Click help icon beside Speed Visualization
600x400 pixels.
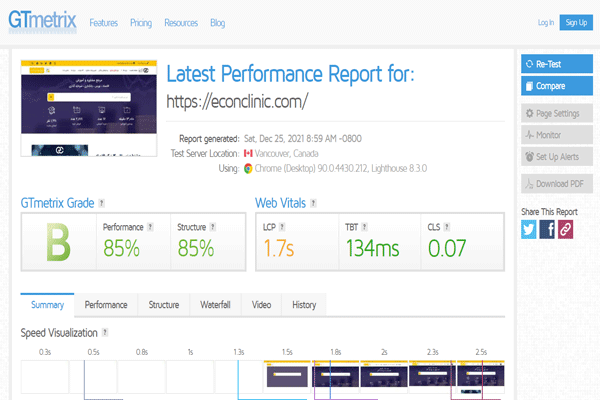[104, 333]
